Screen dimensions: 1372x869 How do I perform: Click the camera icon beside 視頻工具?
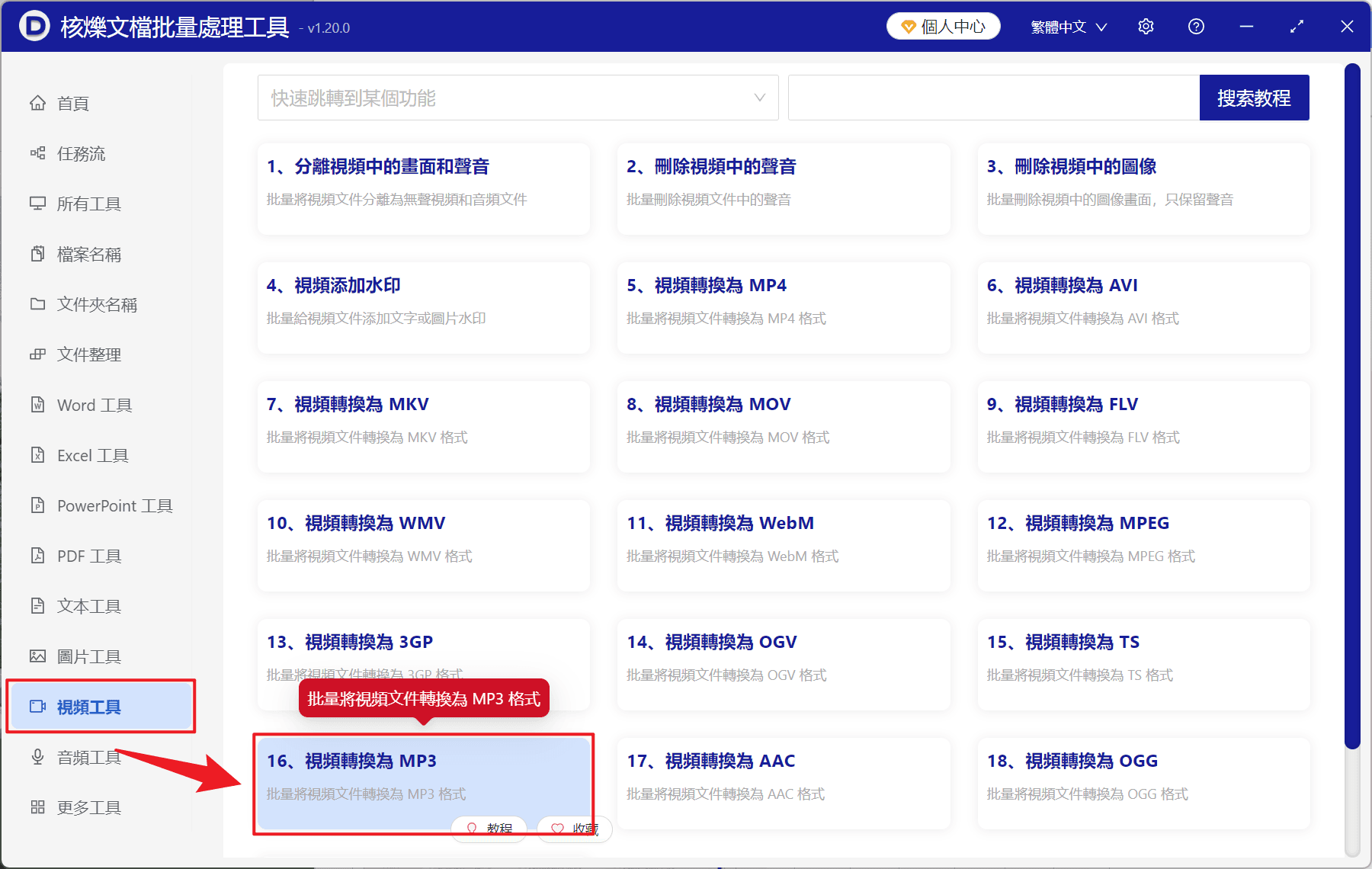[37, 707]
